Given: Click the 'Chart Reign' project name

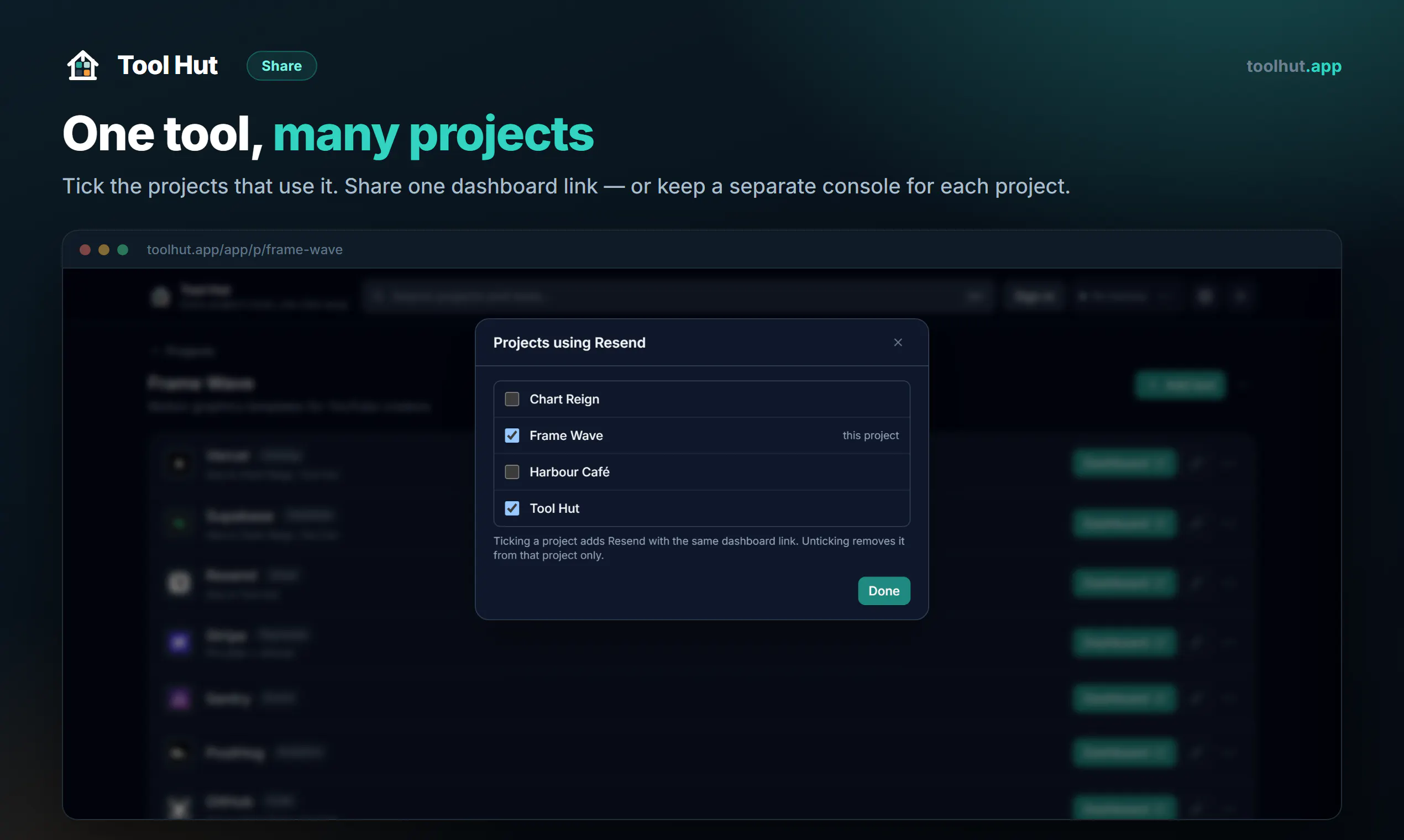Looking at the screenshot, I should (x=564, y=399).
